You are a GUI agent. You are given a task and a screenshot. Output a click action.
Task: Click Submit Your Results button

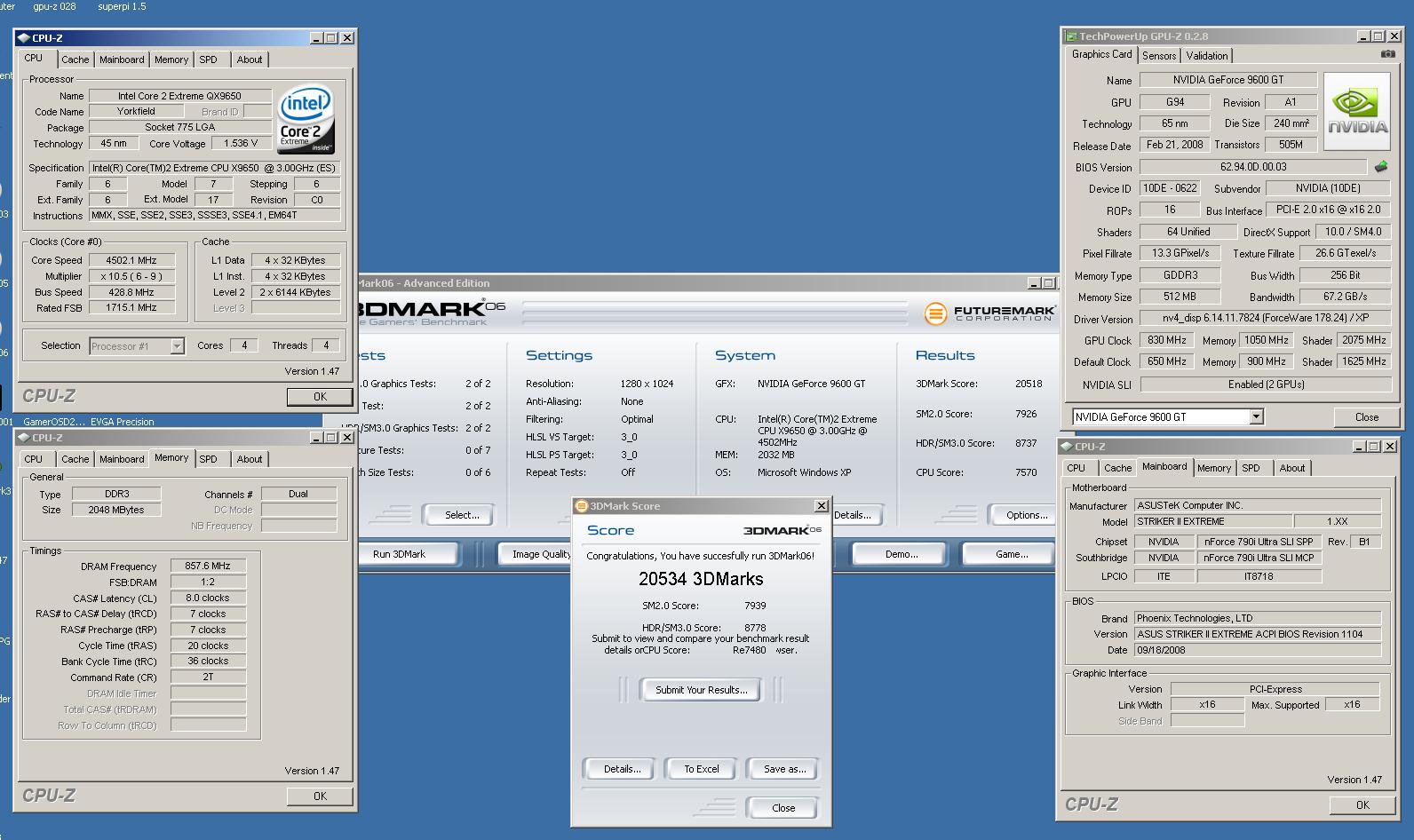(x=701, y=690)
